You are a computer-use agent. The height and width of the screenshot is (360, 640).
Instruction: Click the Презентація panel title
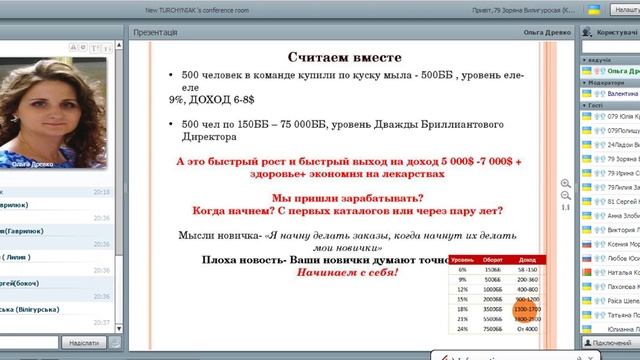tap(156, 32)
